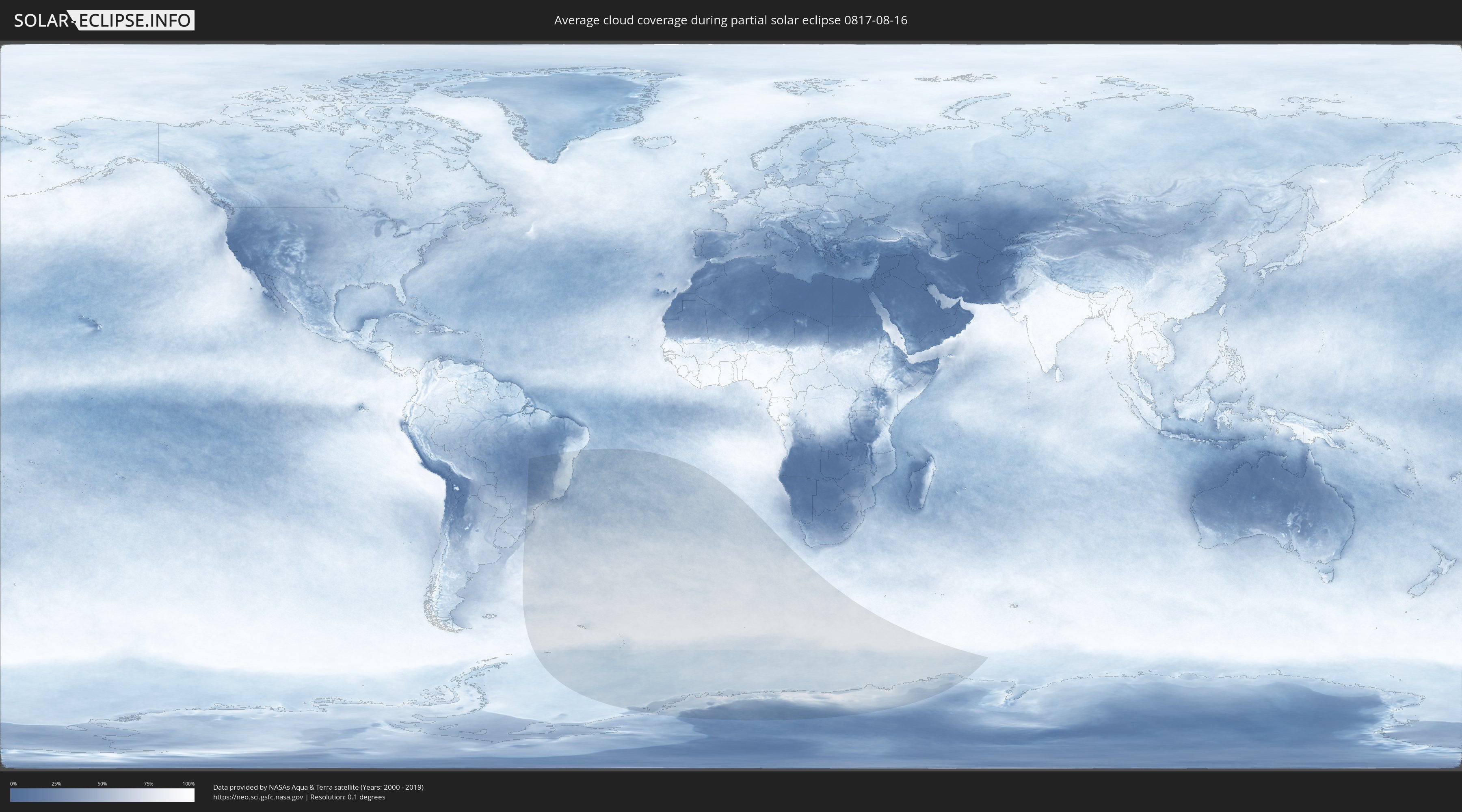Click the 75% legend label

[148, 784]
